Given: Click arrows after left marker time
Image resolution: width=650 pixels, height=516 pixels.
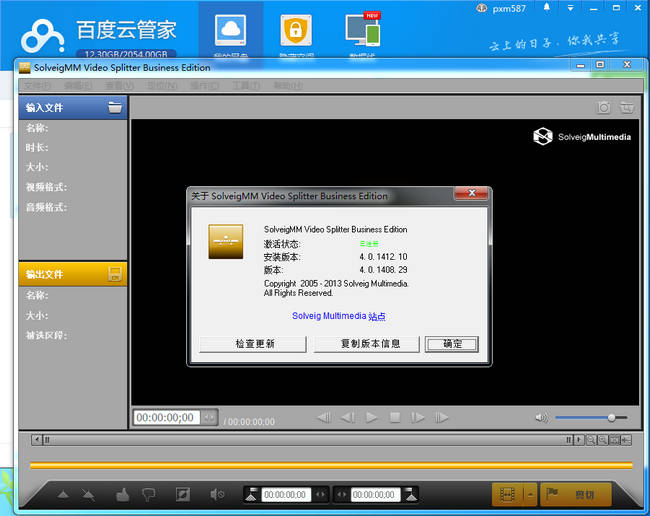Looking at the screenshot, I should pyautogui.click(x=320, y=494).
